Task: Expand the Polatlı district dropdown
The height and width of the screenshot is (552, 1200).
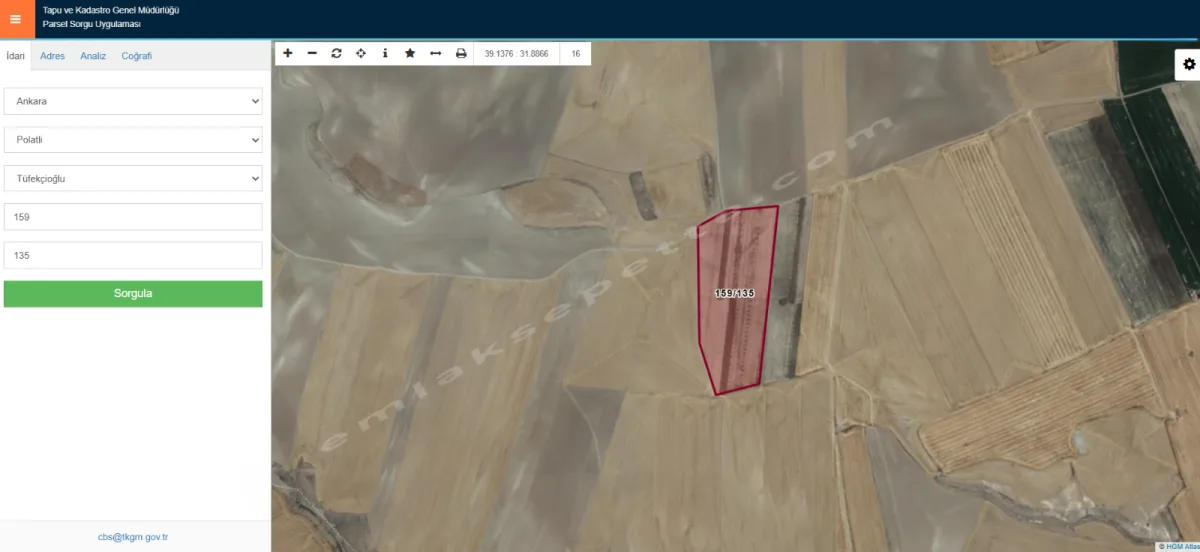Action: [133, 140]
